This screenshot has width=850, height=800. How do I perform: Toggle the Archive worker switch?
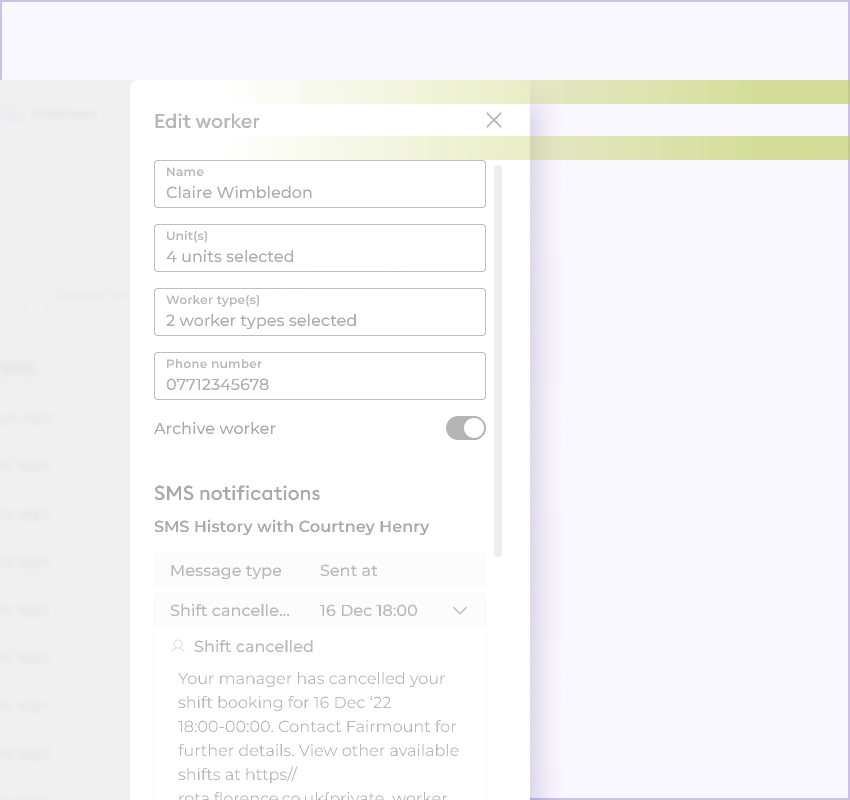[466, 428]
